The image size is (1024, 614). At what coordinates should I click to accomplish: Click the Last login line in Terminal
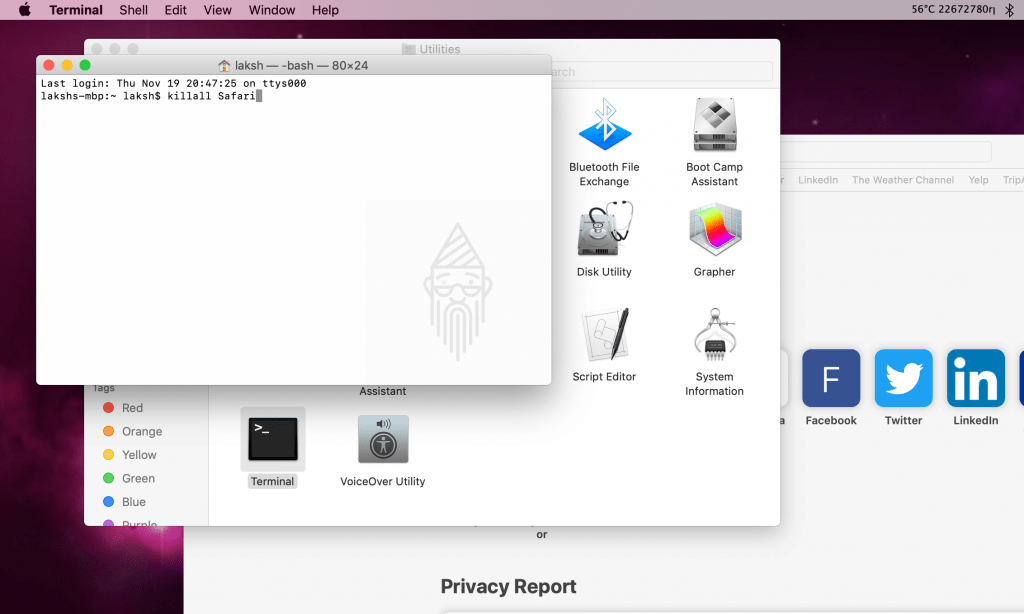pyautogui.click(x=173, y=84)
